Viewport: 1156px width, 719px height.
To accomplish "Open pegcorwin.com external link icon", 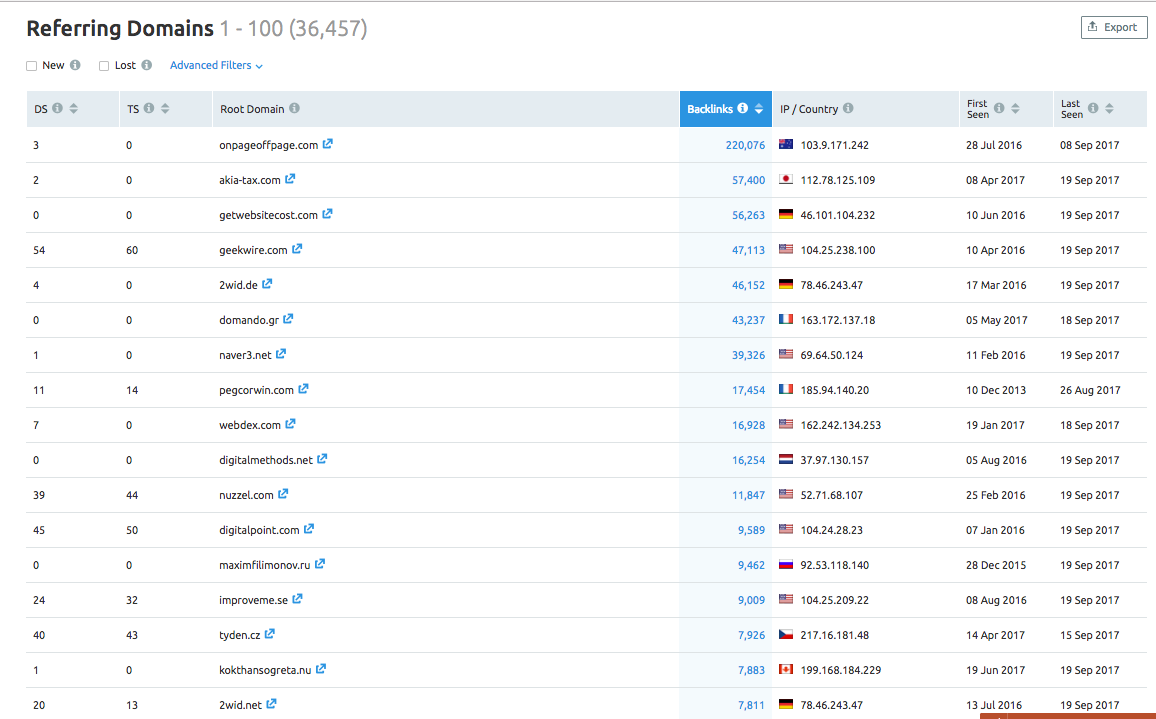I will [303, 389].
